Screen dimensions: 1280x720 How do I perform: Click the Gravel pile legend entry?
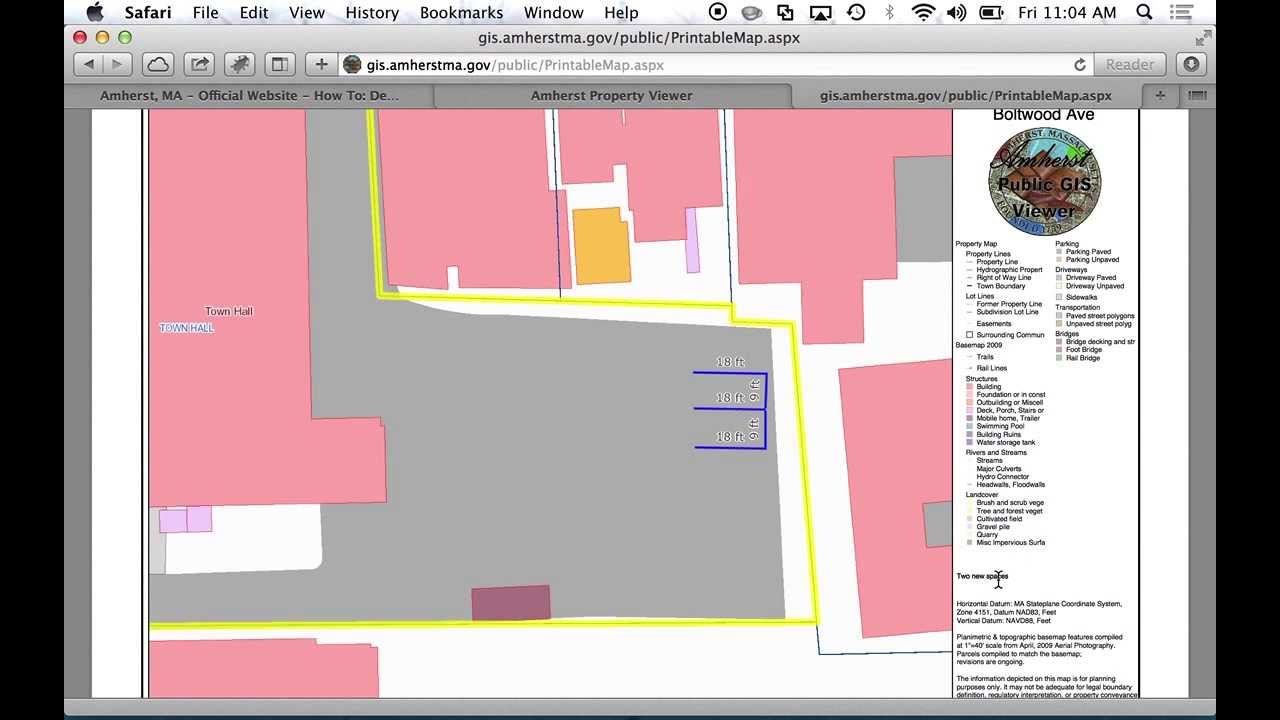tap(993, 527)
